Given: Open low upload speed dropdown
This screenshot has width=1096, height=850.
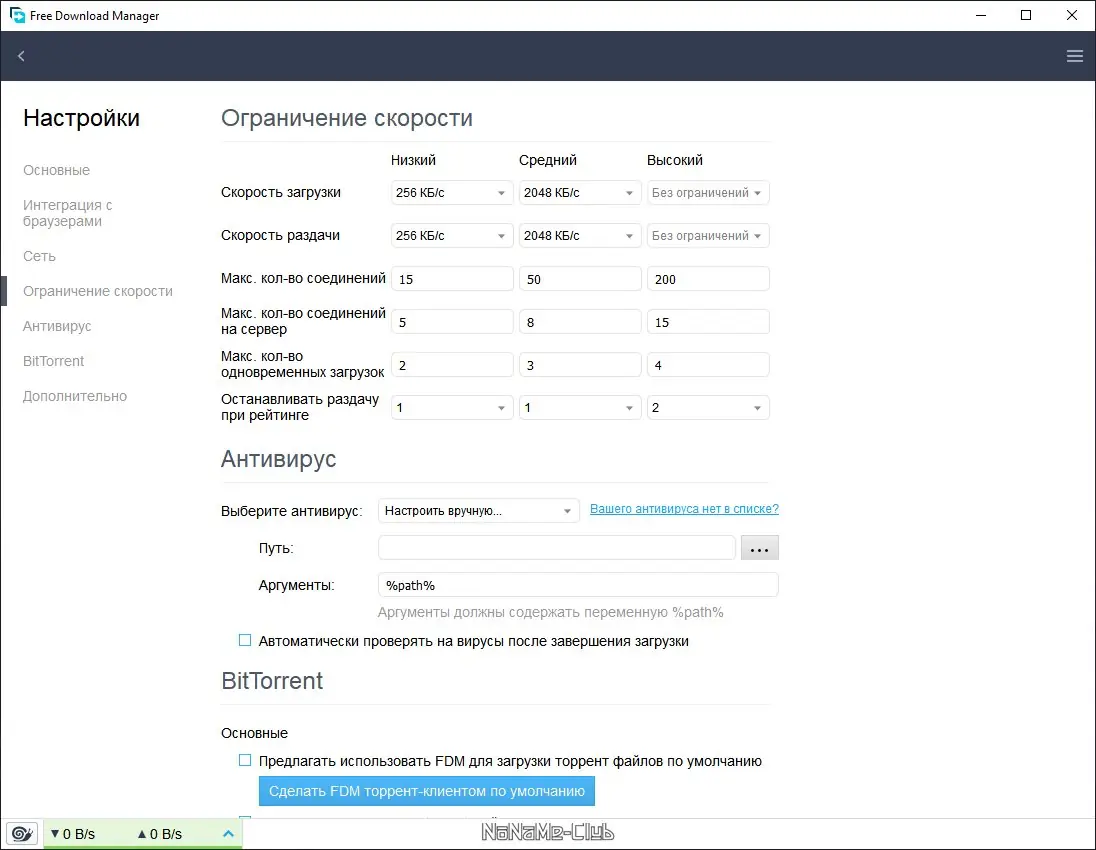Looking at the screenshot, I should [452, 236].
